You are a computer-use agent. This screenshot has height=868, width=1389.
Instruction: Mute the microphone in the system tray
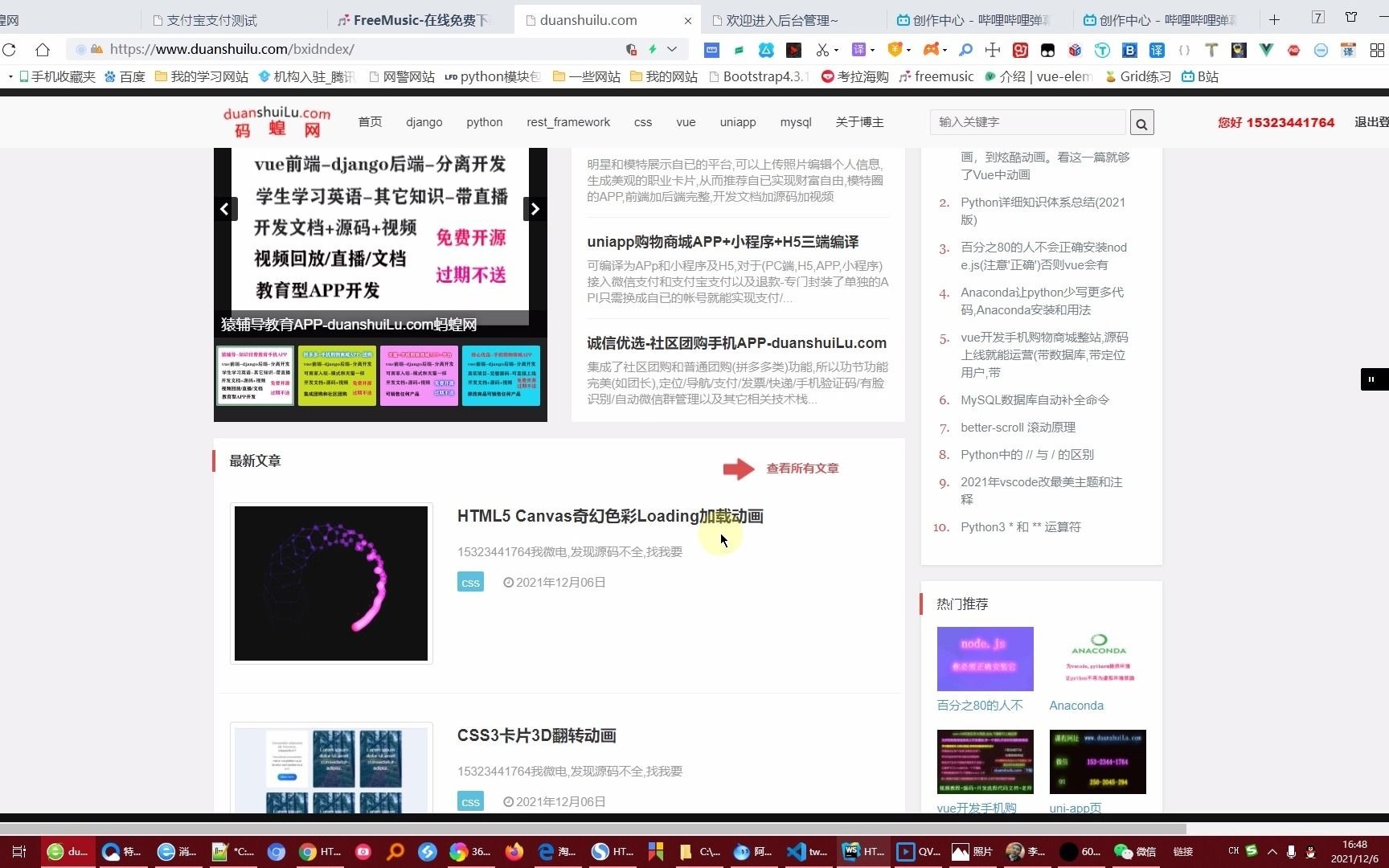click(1292, 851)
